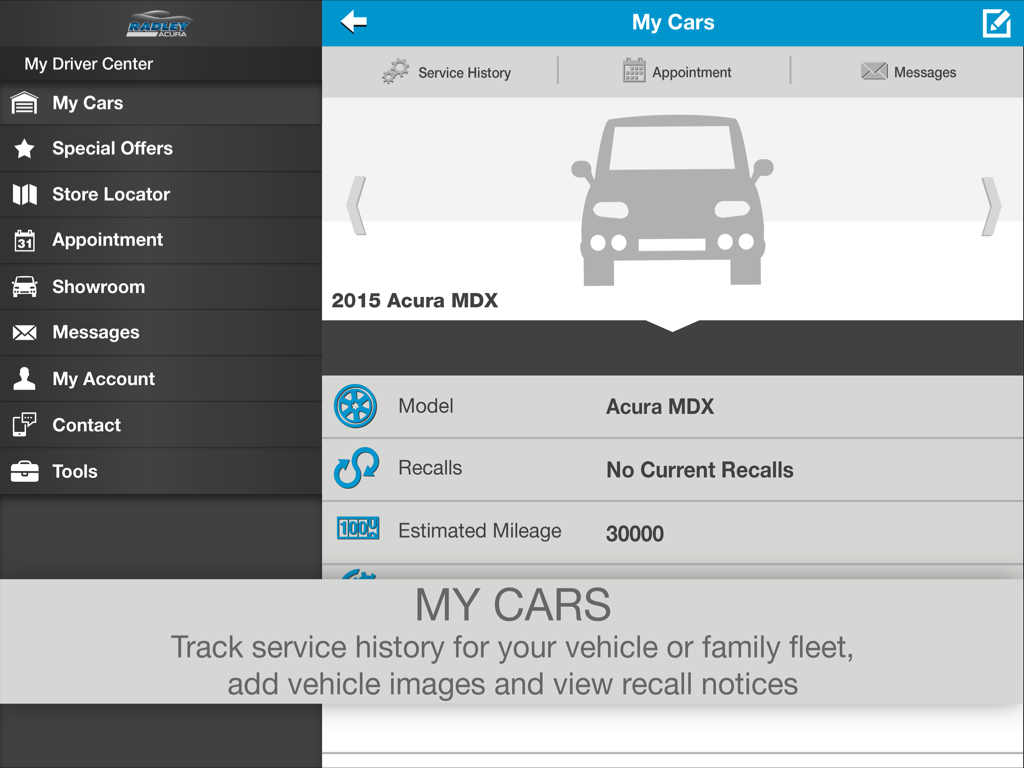
Task: Click the Model label
Action: [x=425, y=406]
